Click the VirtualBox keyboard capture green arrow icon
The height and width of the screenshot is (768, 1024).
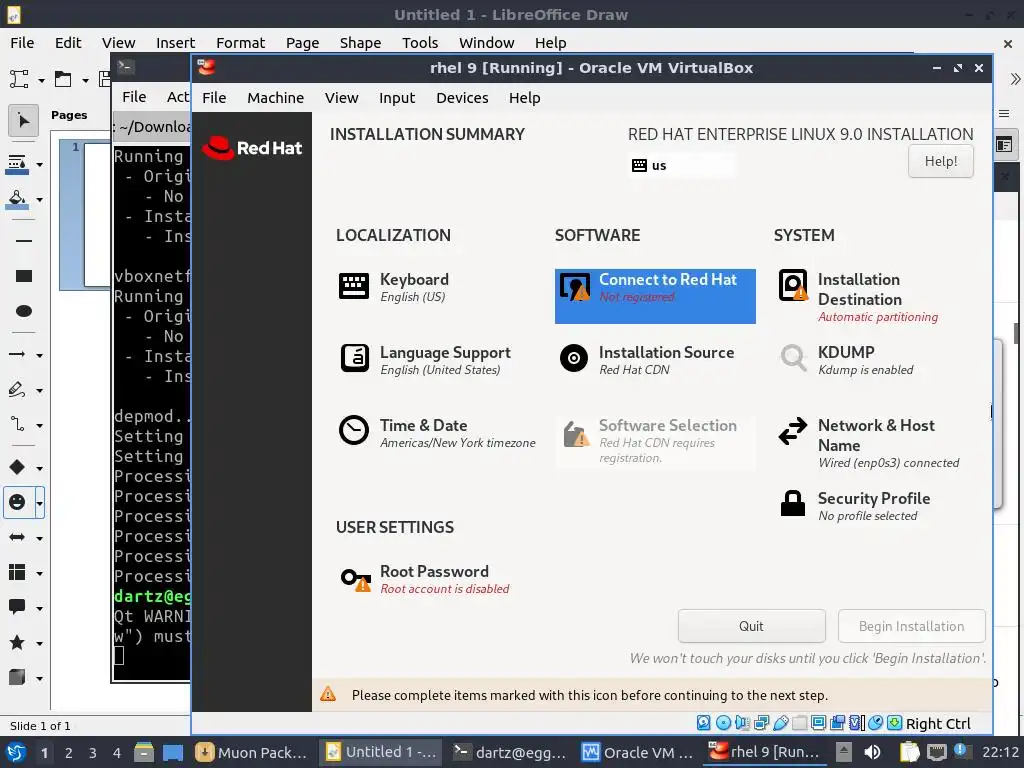[895, 723]
